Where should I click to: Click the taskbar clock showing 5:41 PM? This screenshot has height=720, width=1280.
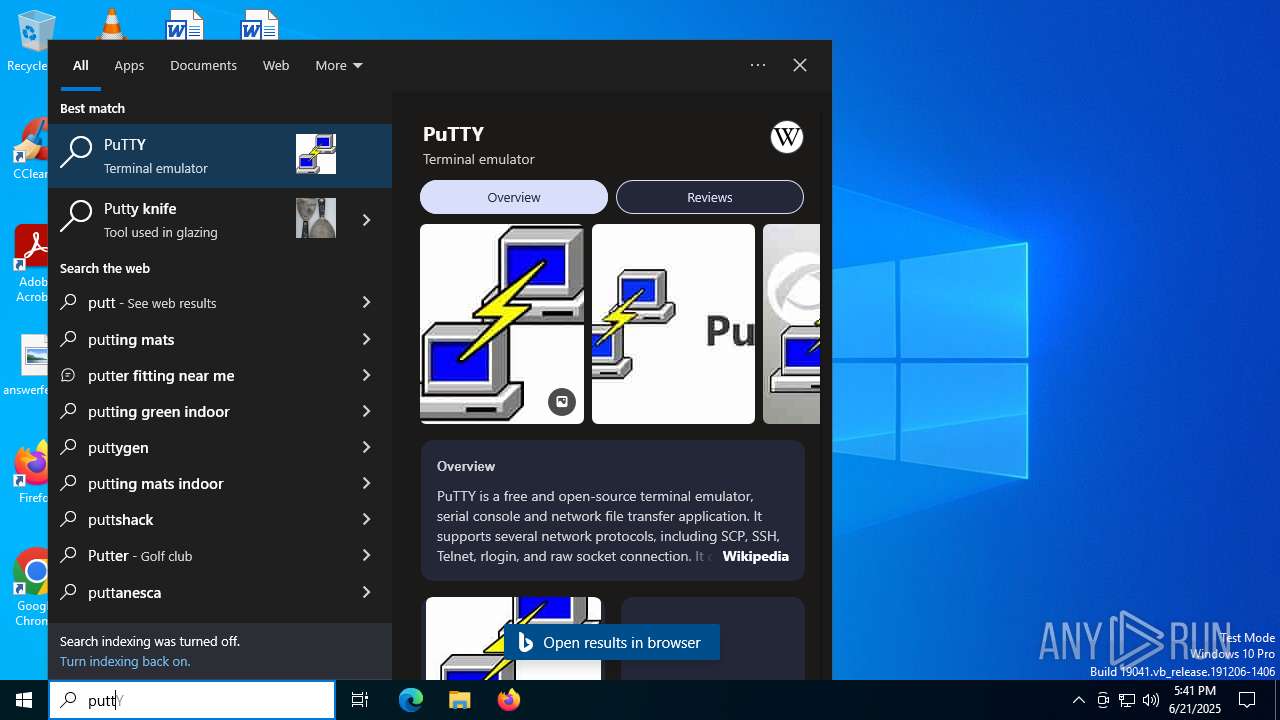[x=1195, y=700]
